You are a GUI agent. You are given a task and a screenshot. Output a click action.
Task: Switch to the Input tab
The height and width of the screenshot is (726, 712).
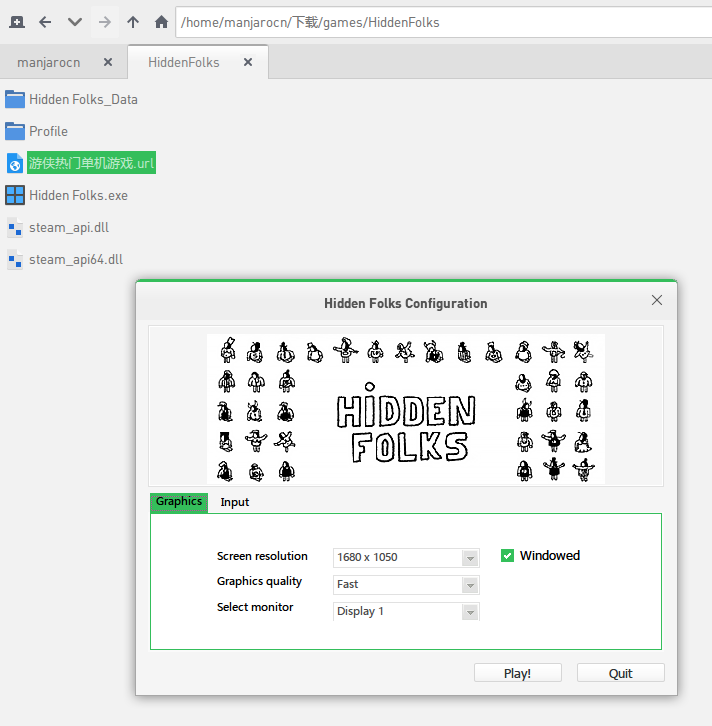[x=235, y=502]
